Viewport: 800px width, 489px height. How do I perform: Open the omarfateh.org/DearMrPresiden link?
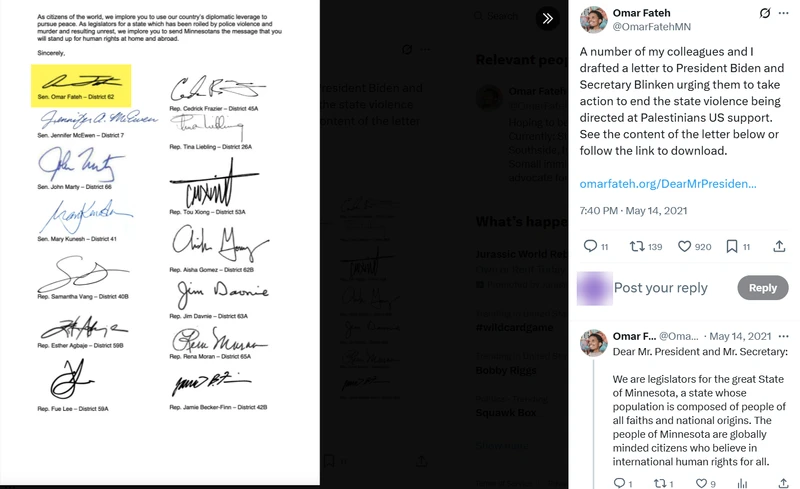(668, 184)
